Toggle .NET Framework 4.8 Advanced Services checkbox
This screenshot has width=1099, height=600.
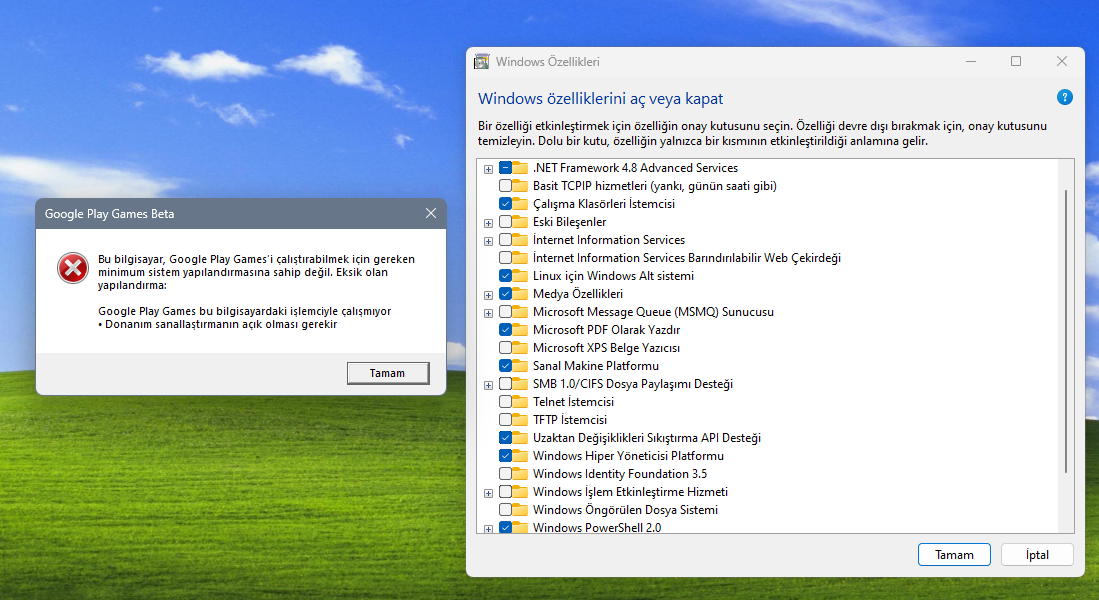click(505, 168)
